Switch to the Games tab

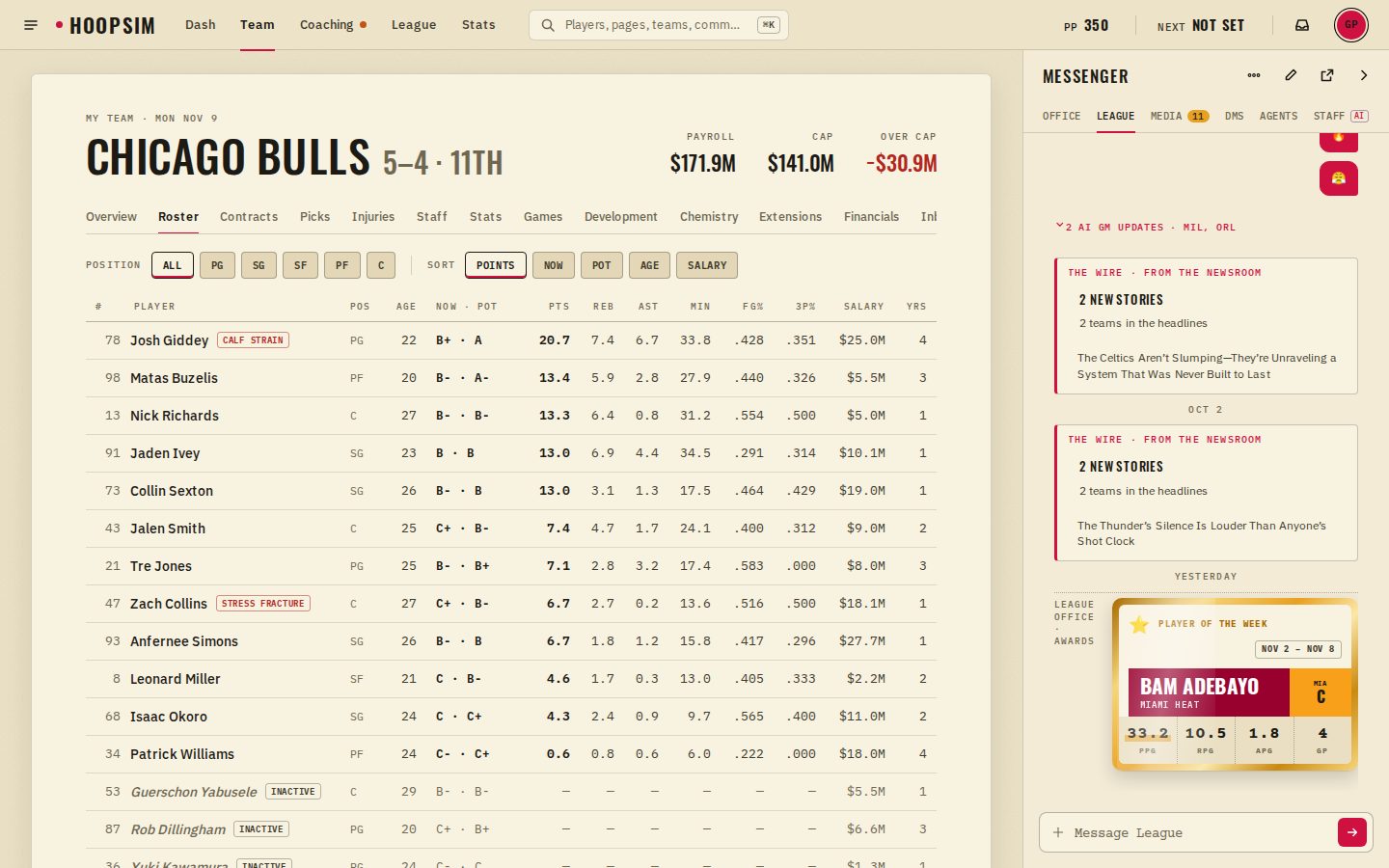click(x=543, y=217)
